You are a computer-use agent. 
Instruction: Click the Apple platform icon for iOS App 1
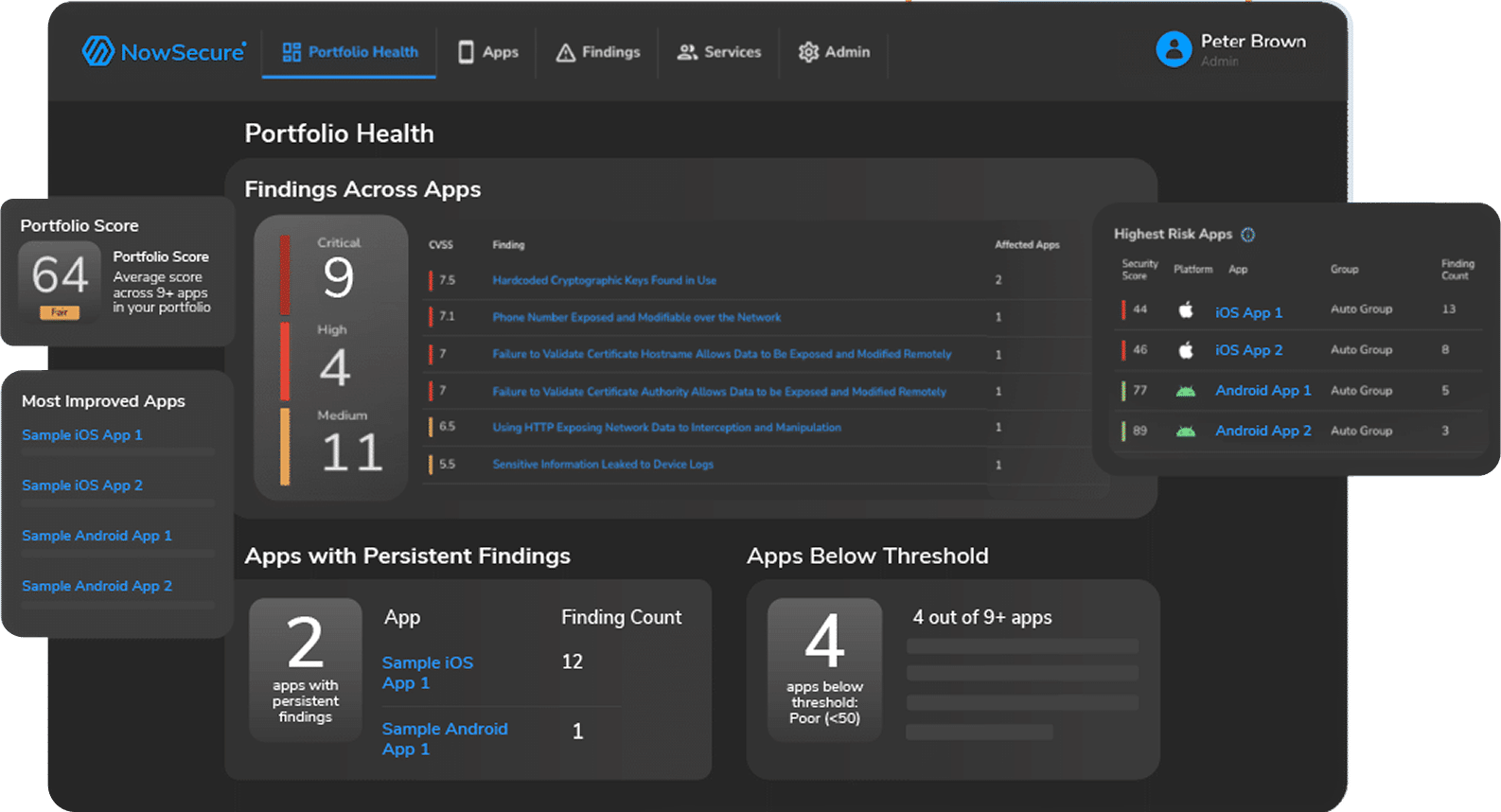[1186, 309]
